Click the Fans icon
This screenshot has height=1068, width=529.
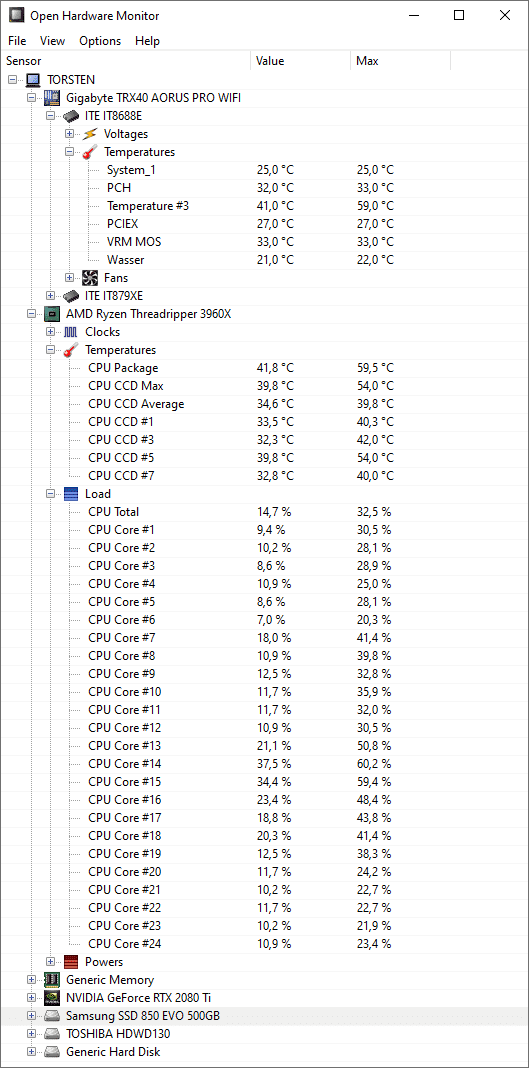pos(90,278)
